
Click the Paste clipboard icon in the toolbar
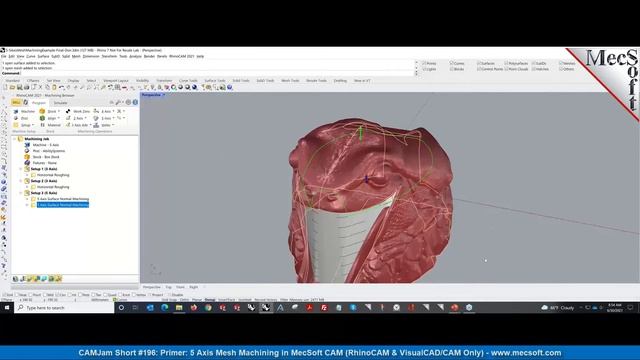point(54,87)
